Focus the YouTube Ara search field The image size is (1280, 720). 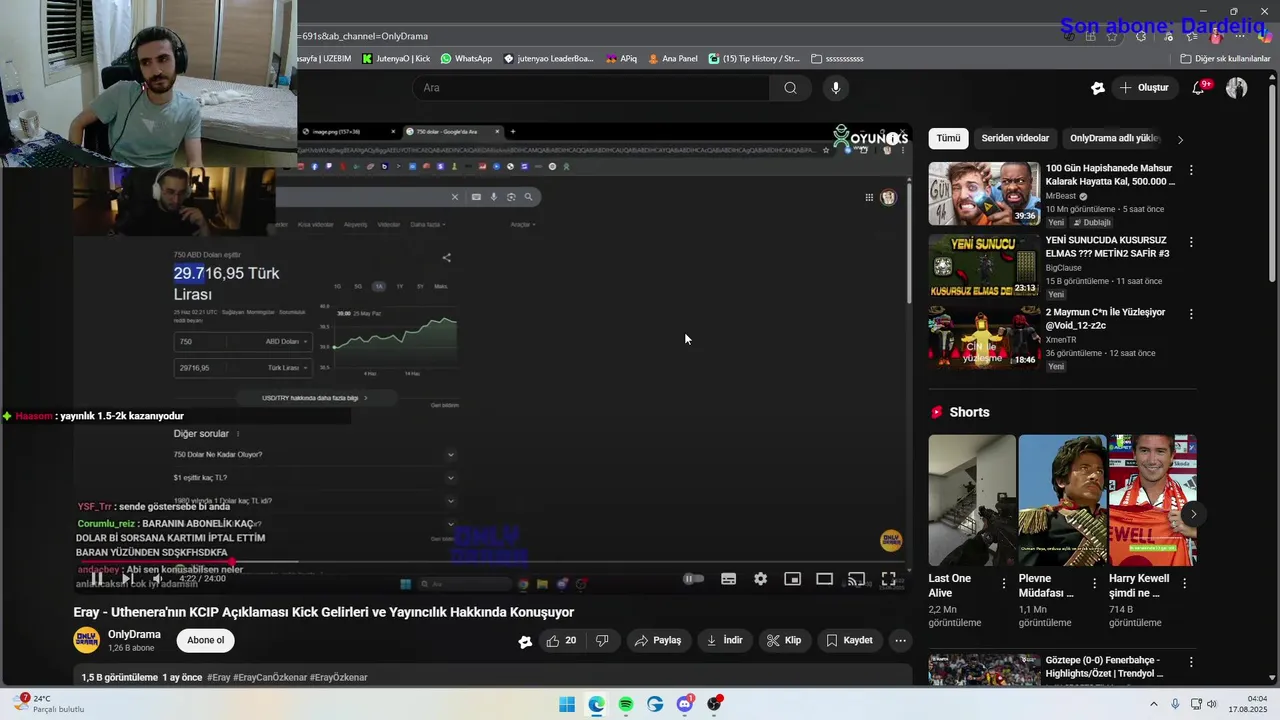[x=590, y=88]
